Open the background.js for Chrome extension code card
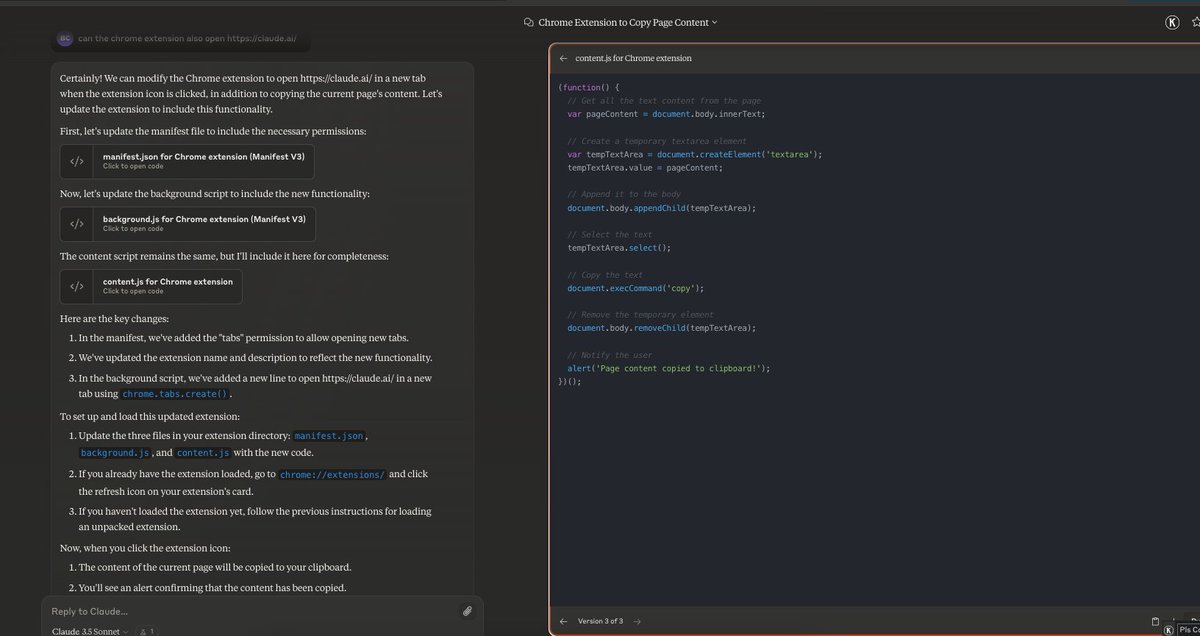Viewport: 1200px width, 636px height. (187, 223)
